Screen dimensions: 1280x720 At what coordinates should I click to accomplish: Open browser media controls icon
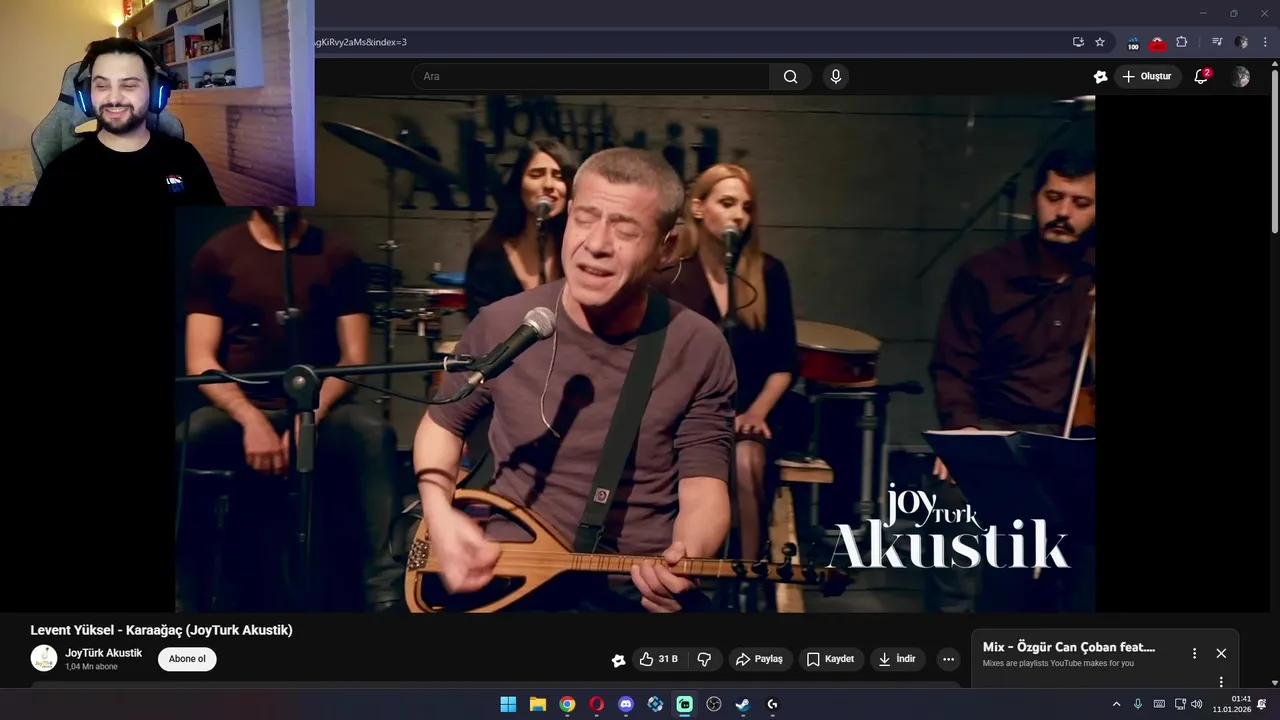(x=1217, y=42)
